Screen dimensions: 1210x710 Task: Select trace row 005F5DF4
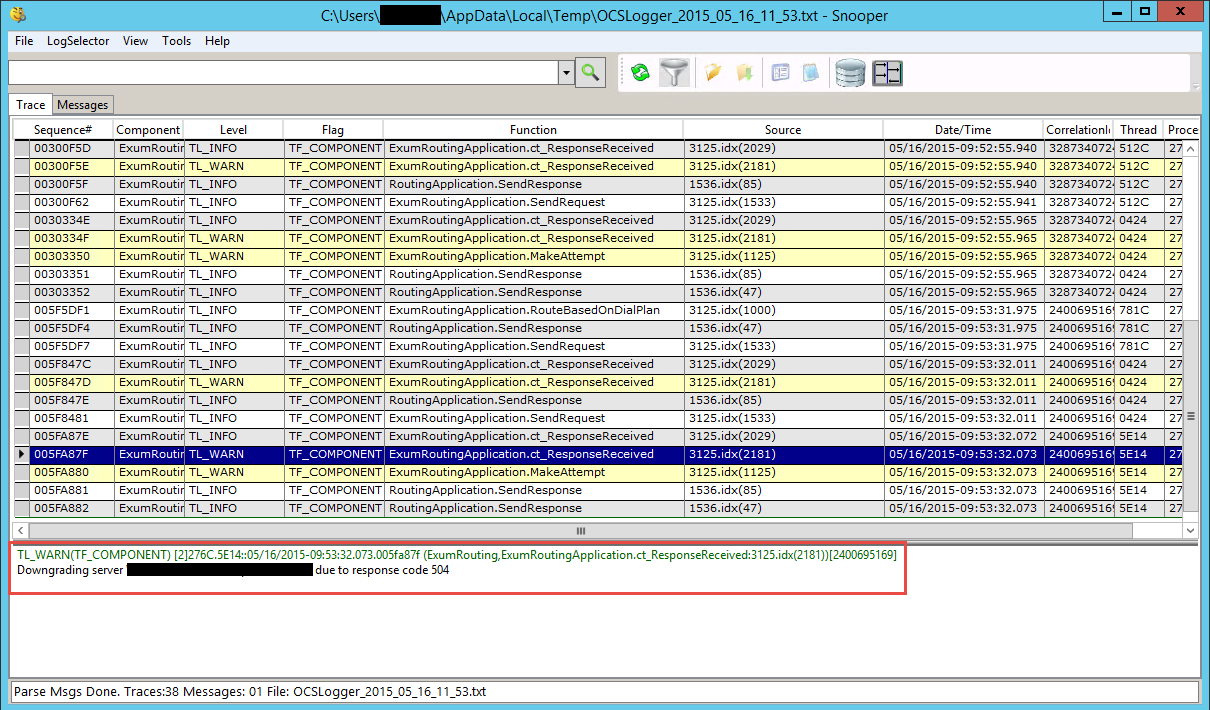597,328
